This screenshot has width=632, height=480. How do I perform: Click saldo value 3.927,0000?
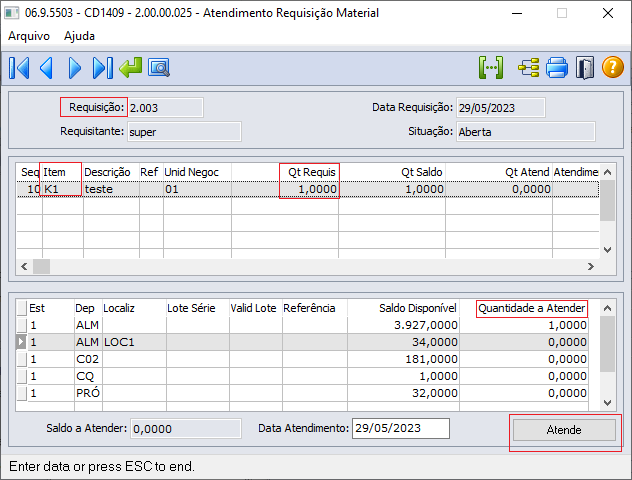(403, 325)
